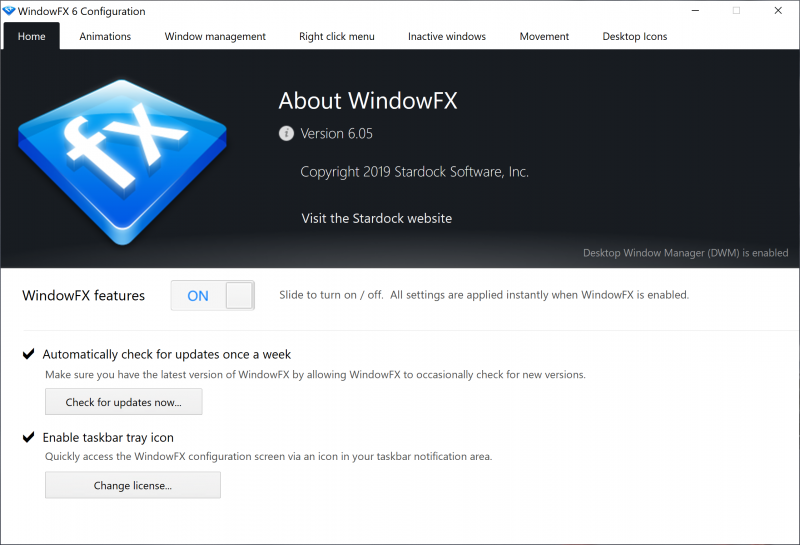Select the Inactive windows tab
Screen dimensions: 800x545
447,36
